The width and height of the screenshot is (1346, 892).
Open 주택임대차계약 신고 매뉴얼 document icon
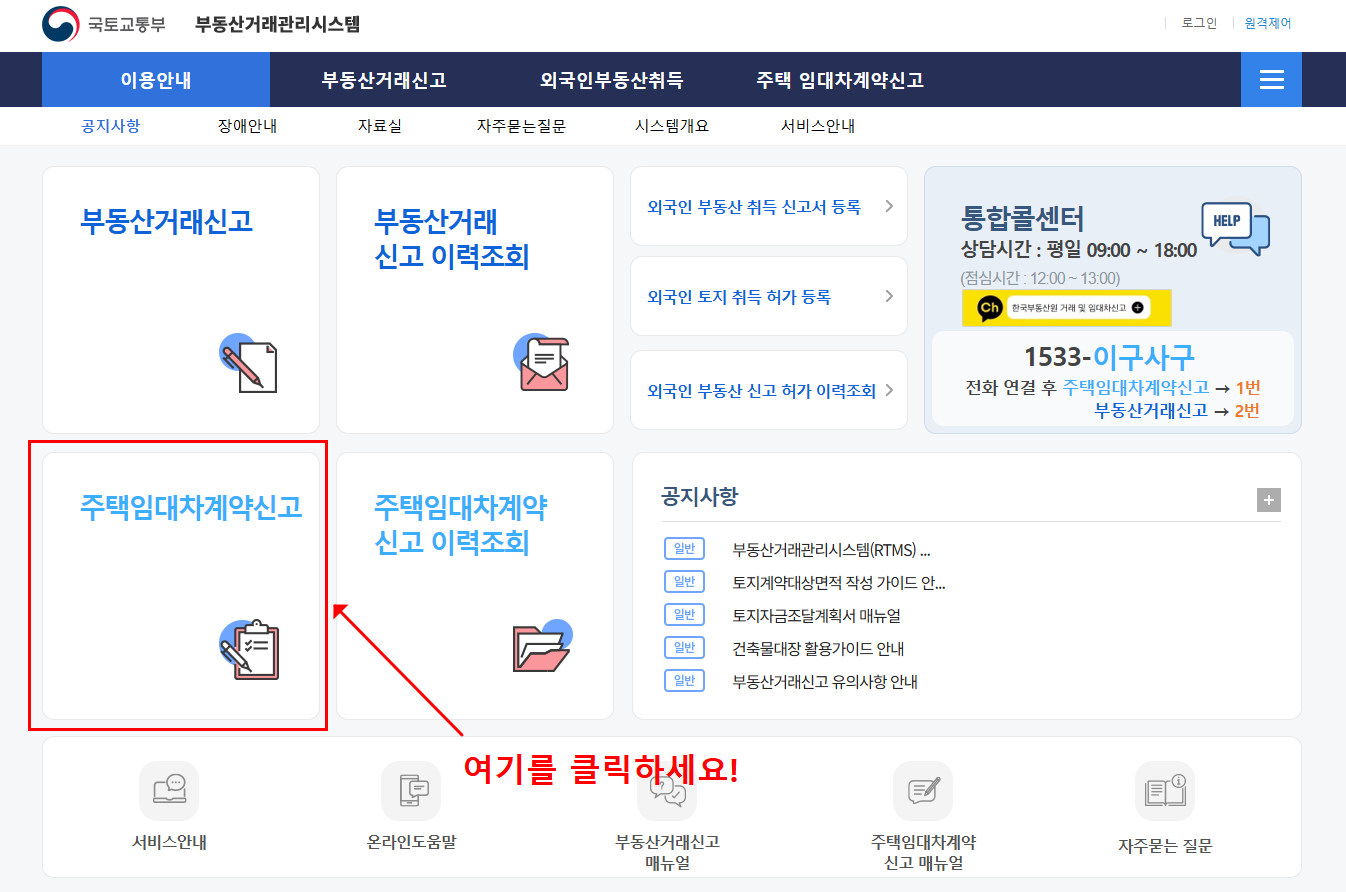tap(922, 789)
